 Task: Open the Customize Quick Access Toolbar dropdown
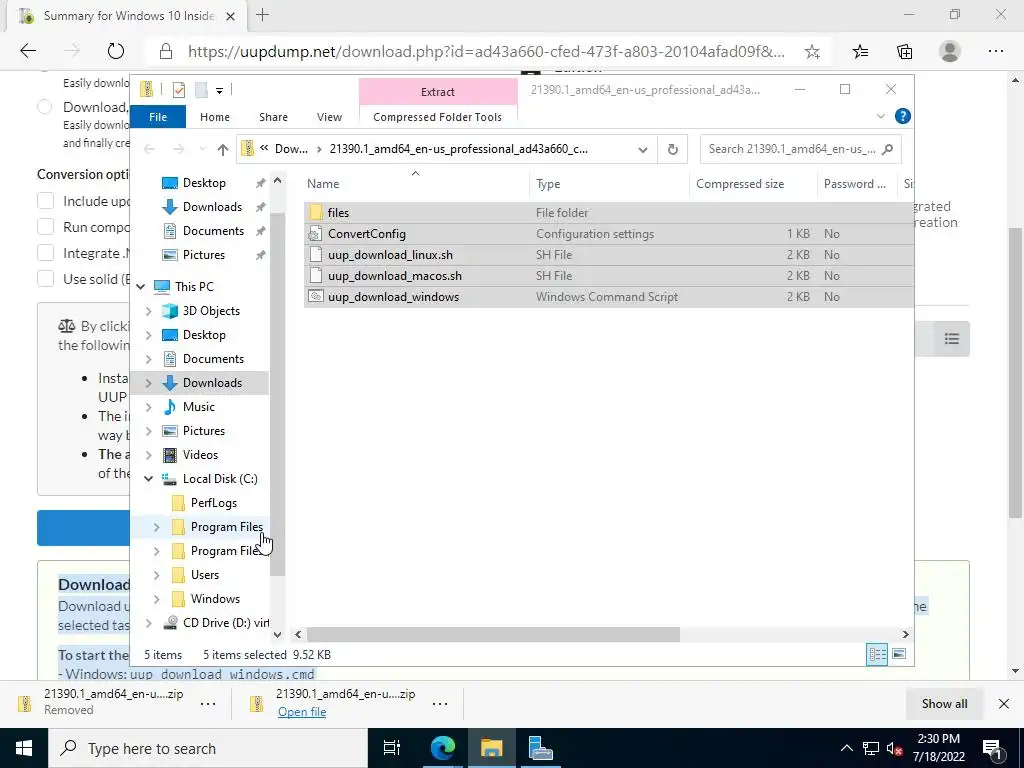point(219,91)
